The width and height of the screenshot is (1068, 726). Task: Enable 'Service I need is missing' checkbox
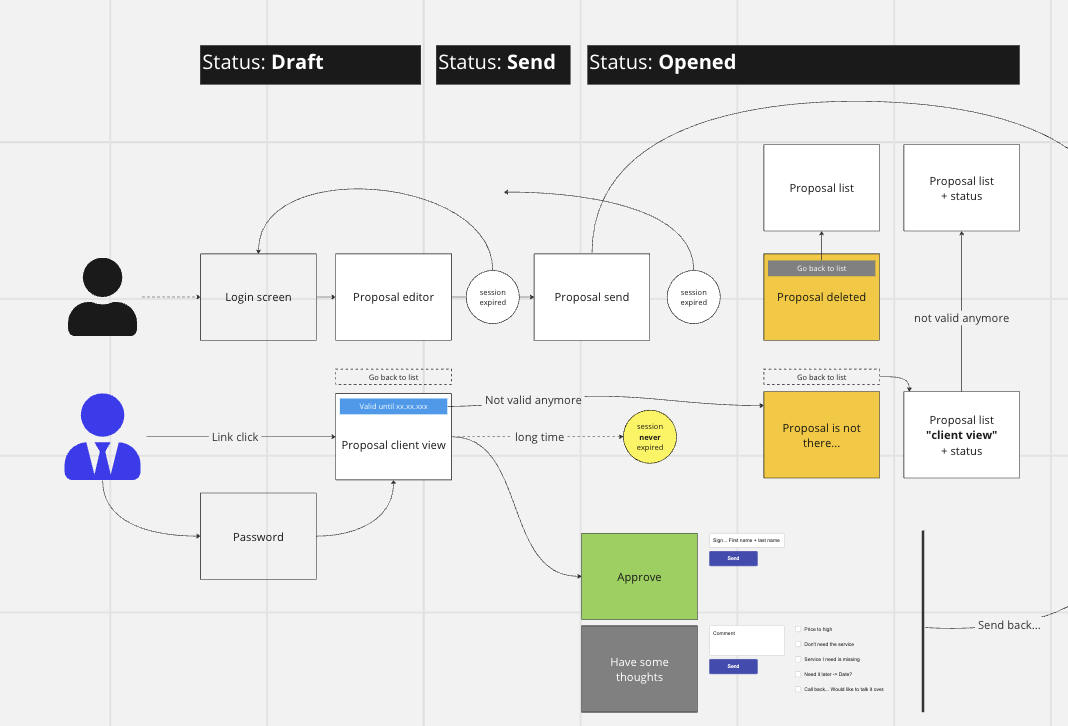tap(797, 660)
